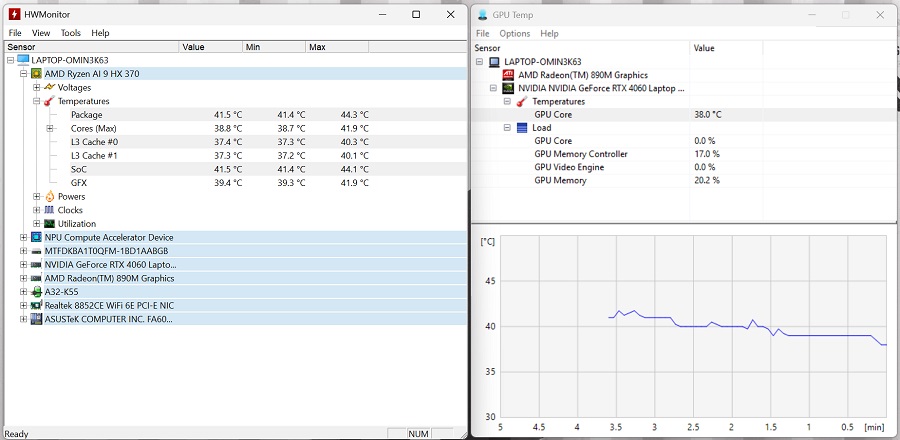Open the Options menu in GPU Temp
Viewport: 900px width, 440px height.
[x=514, y=33]
